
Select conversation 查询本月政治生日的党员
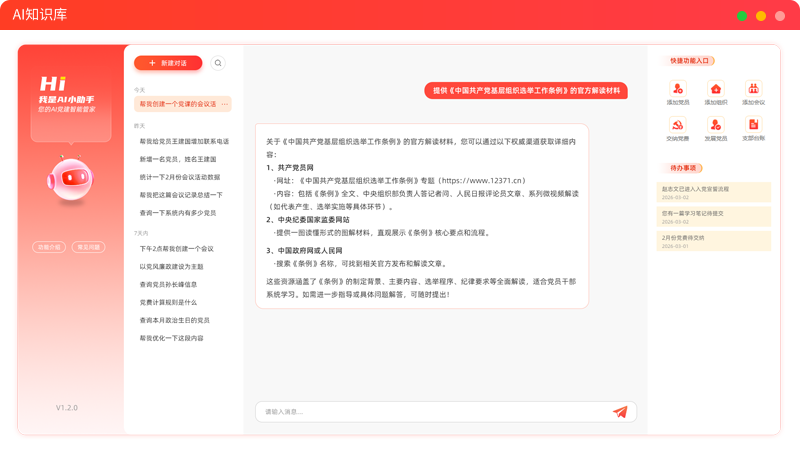tap(174, 320)
